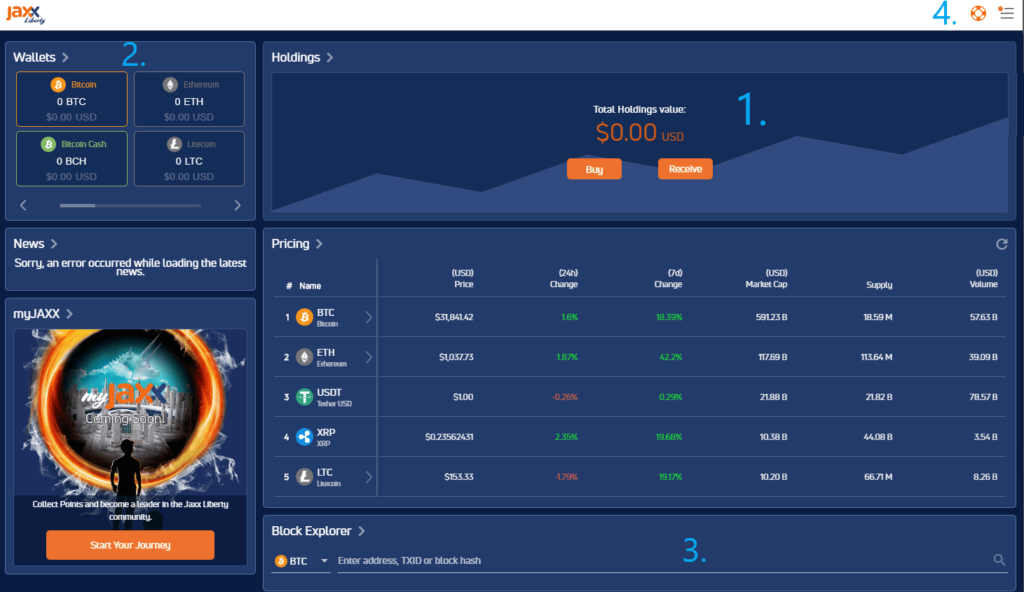The height and width of the screenshot is (592, 1024).
Task: Open the LTC row details chevron
Action: click(x=368, y=476)
